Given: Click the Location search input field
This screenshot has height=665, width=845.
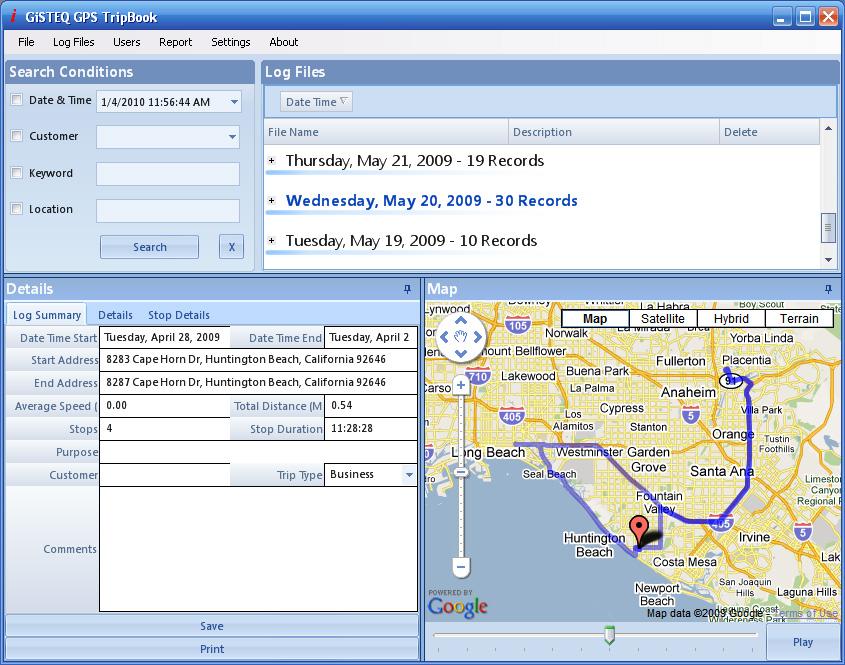Looking at the screenshot, I should [168, 211].
